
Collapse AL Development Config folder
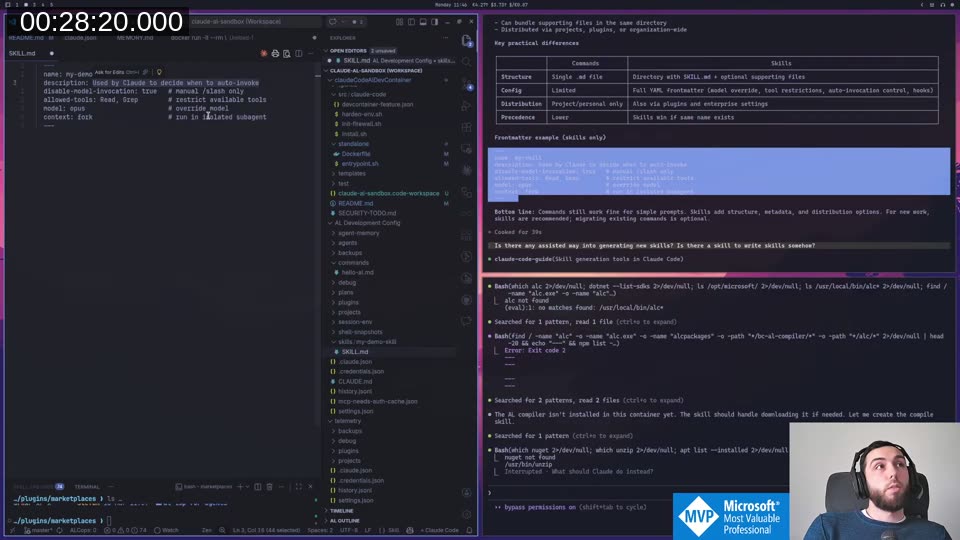tap(367, 223)
